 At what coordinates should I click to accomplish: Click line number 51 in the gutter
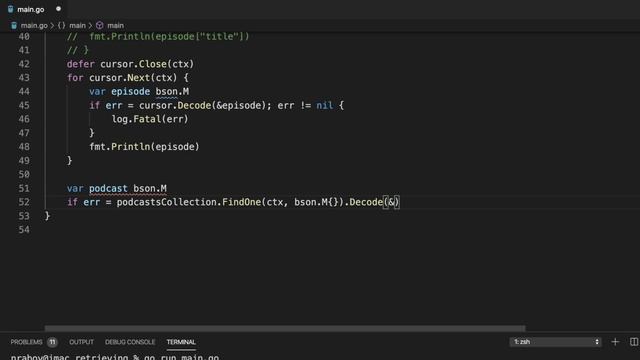click(24, 188)
